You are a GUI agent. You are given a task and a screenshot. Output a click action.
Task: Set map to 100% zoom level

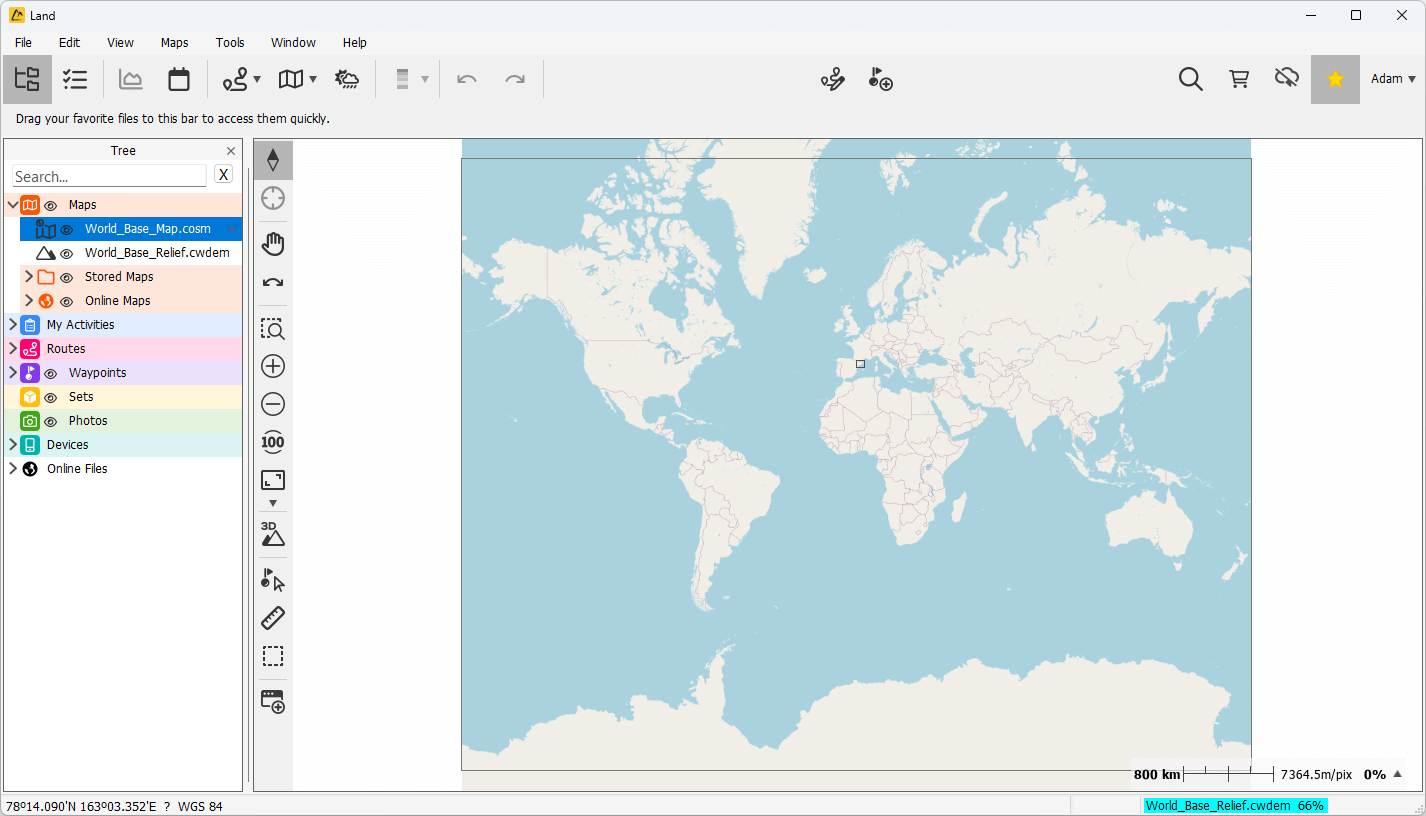point(272,442)
